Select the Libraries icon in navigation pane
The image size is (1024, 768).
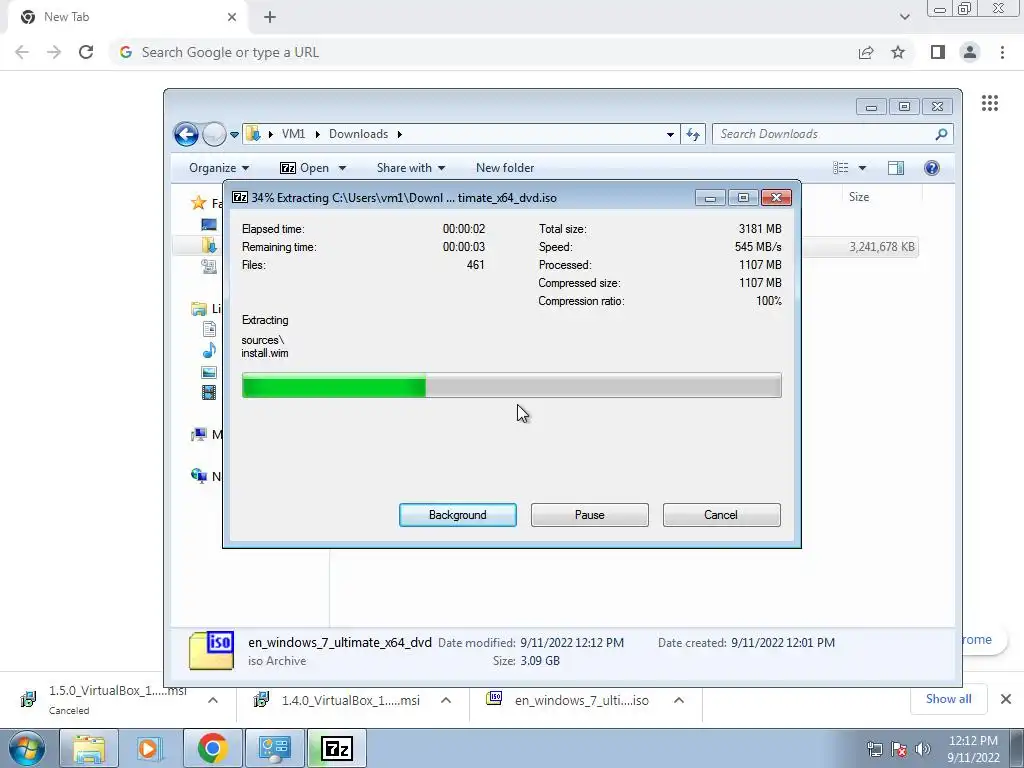(199, 308)
